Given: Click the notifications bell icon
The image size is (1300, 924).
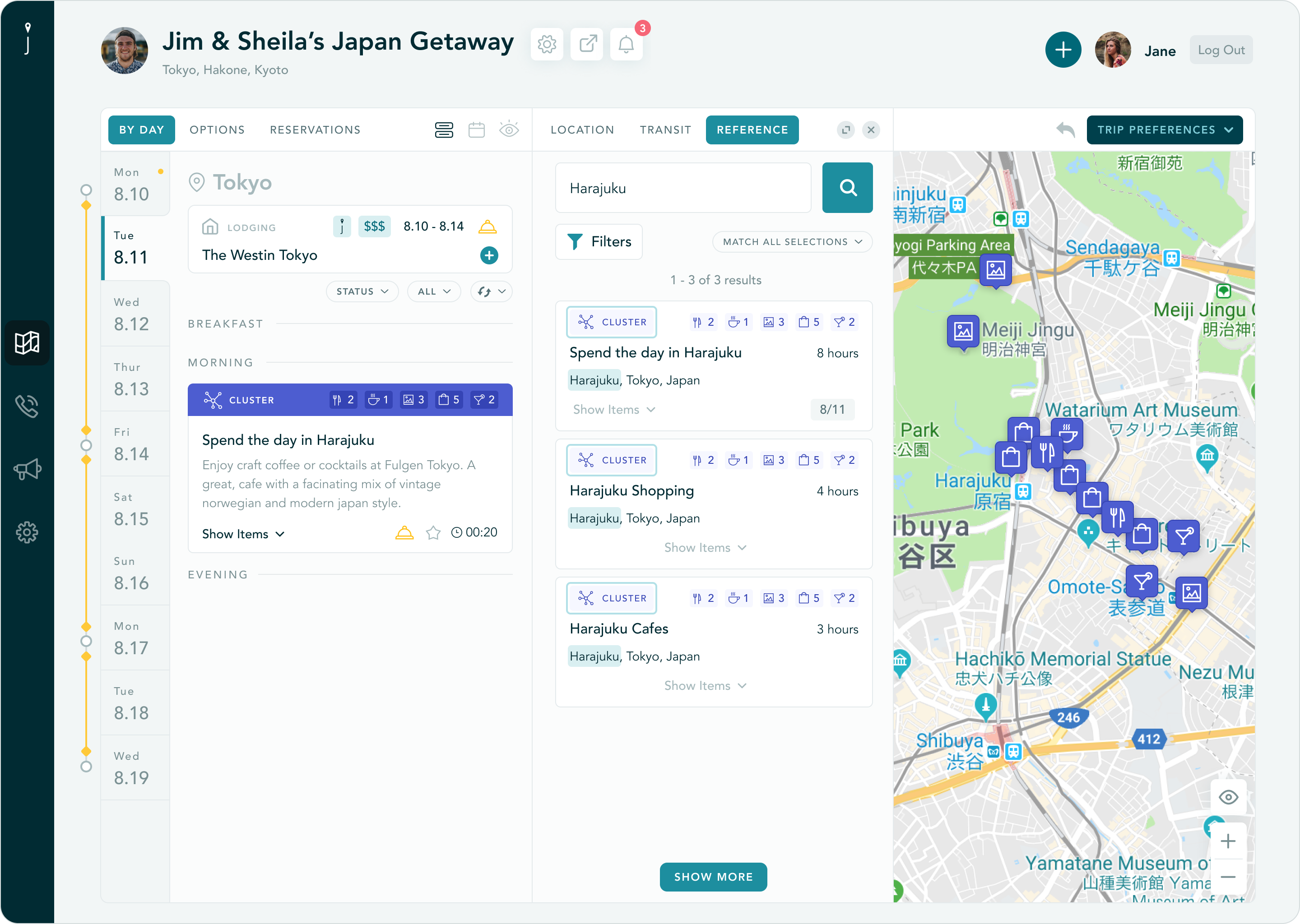Looking at the screenshot, I should (626, 44).
